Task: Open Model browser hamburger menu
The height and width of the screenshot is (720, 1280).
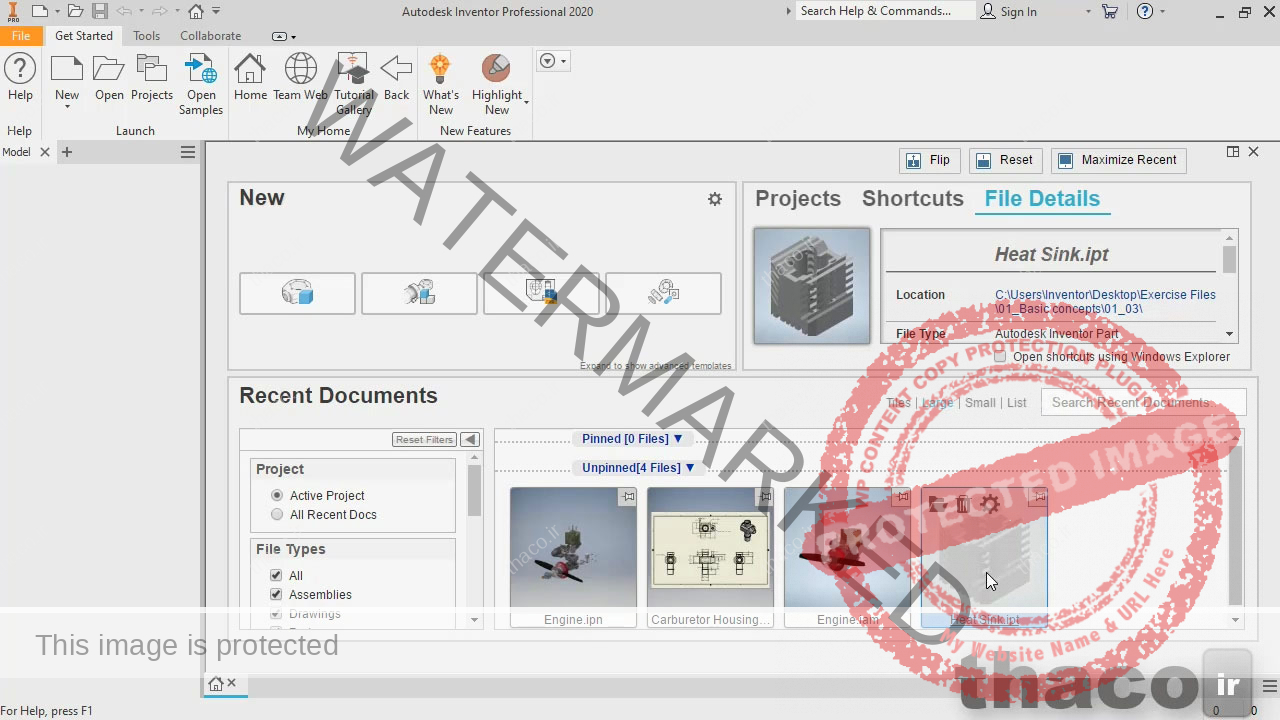Action: click(x=187, y=152)
